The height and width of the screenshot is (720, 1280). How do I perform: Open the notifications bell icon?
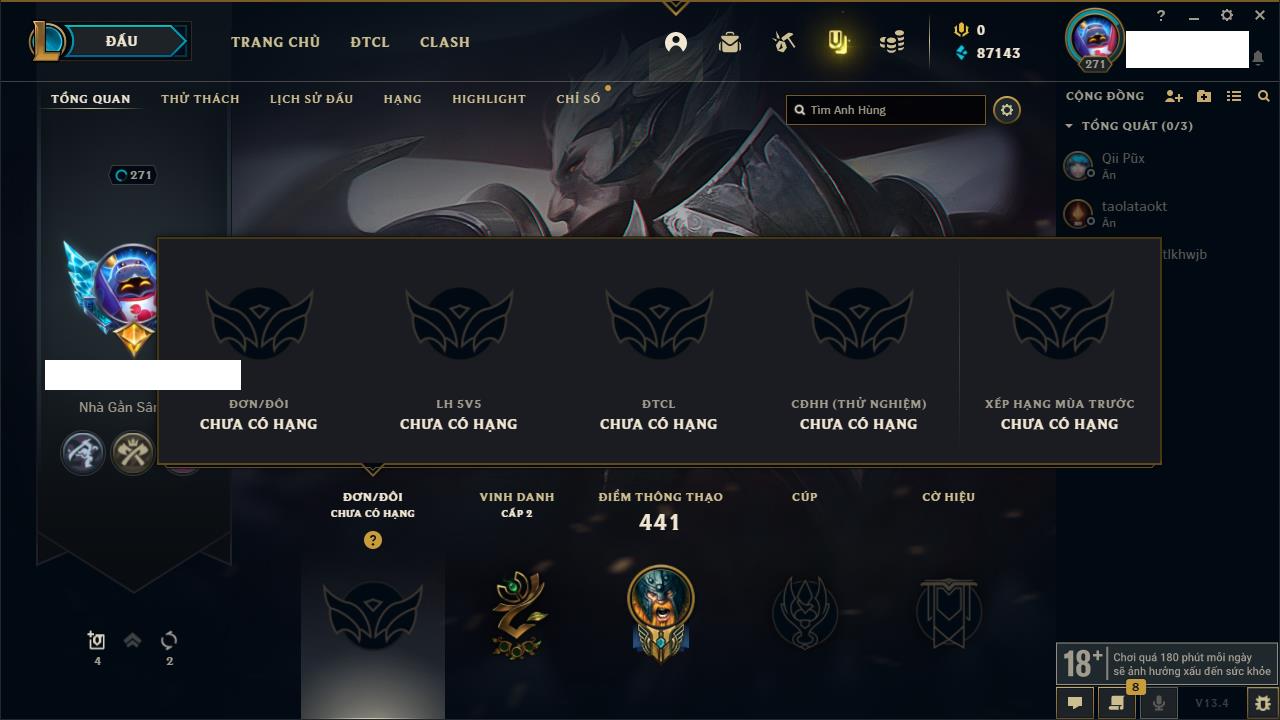tap(1257, 58)
